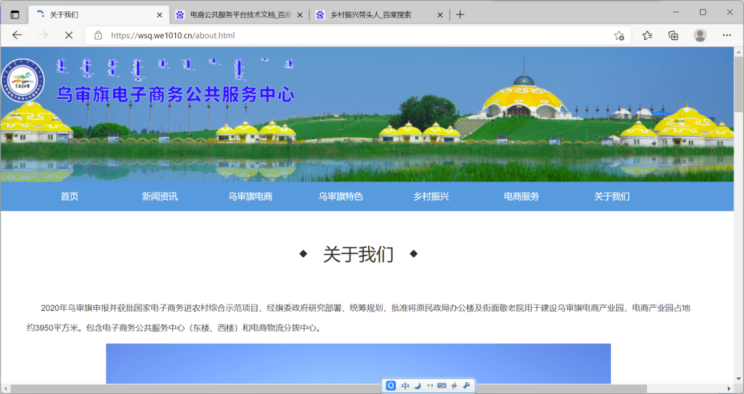Switch to the 乡村振兴带头人 Baidu search tab

pos(380,15)
